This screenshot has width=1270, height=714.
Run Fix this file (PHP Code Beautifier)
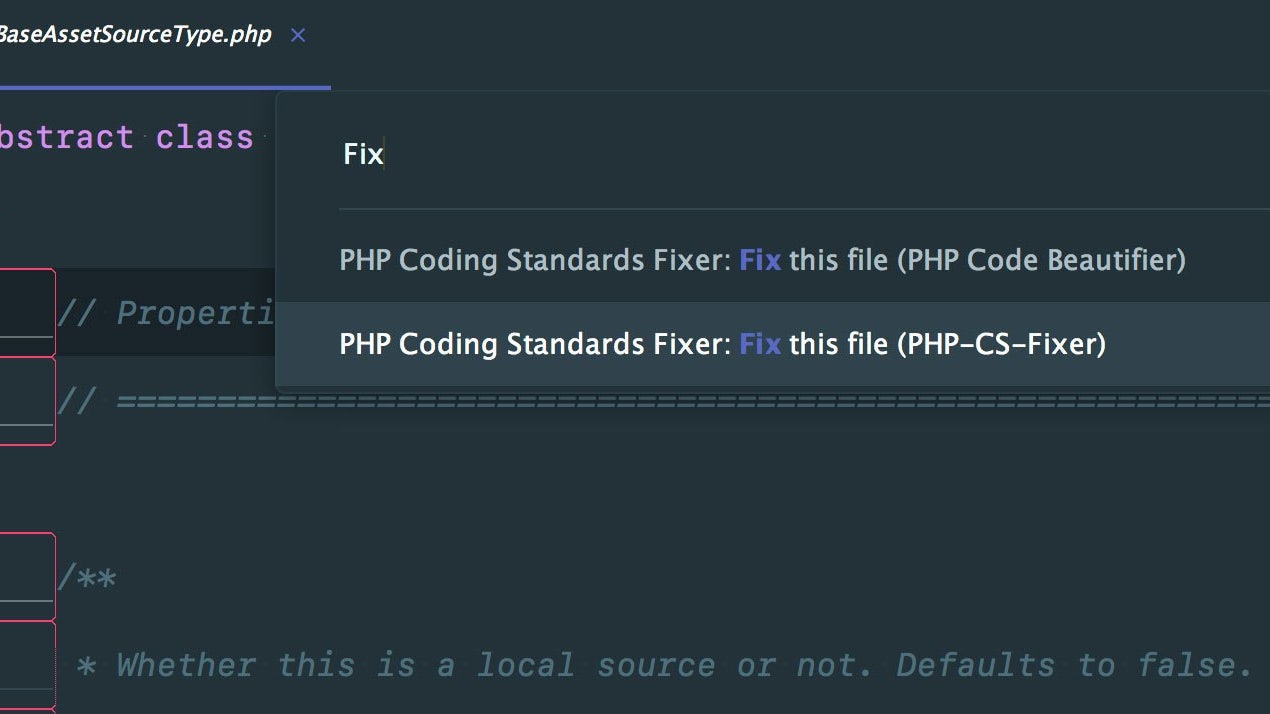pyautogui.click(x=762, y=261)
